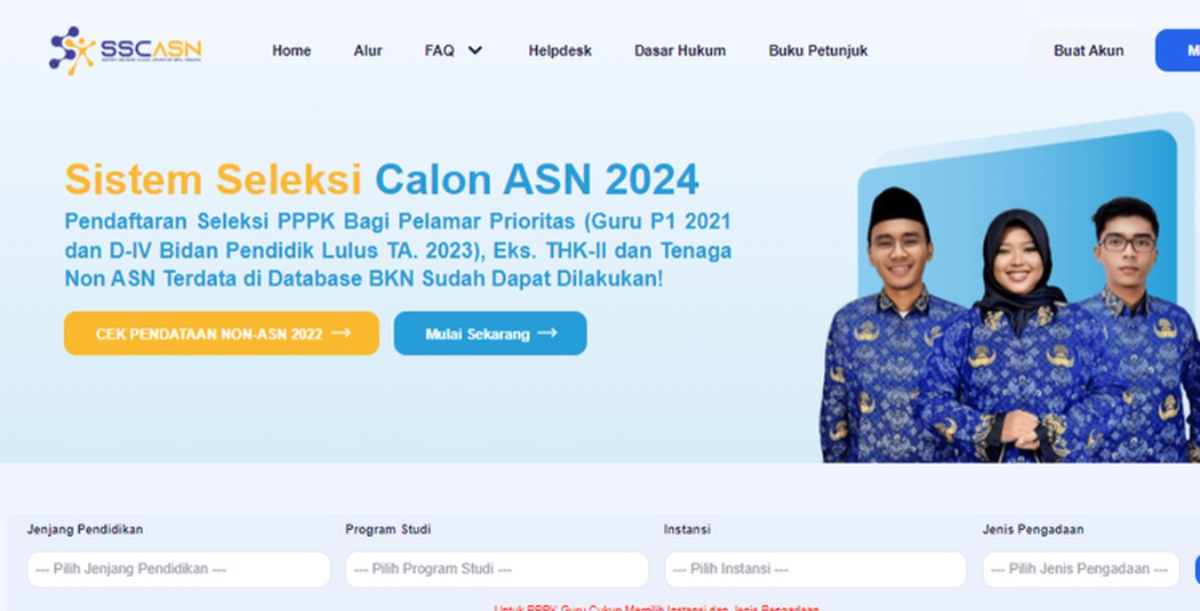Click the ASN applicants banner photo
Viewport: 1200px width, 611px height.
pyautogui.click(x=1010, y=300)
